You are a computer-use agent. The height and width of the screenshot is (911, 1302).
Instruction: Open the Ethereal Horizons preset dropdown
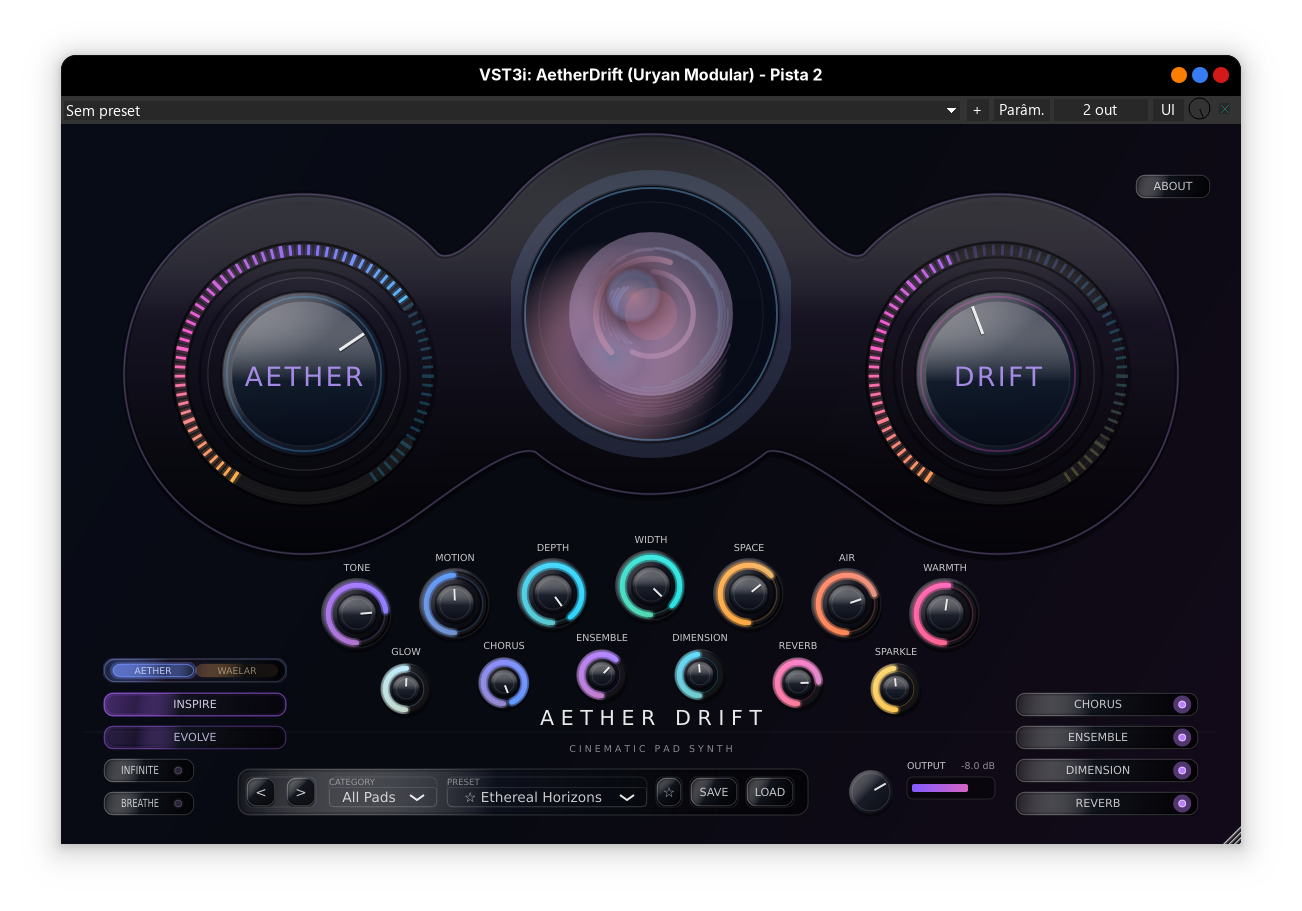pos(547,797)
